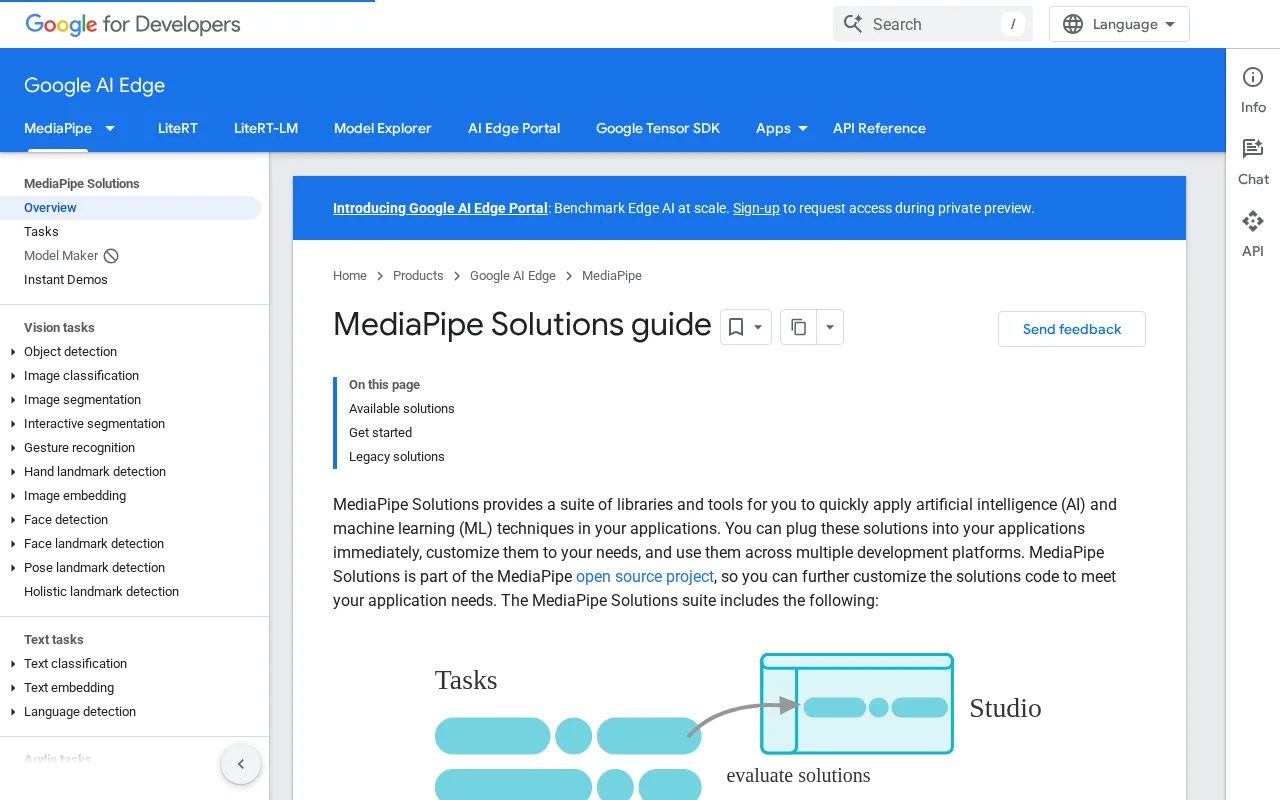Select the MediaPipe tab
Screen dimensions: 1280x800
point(58,128)
